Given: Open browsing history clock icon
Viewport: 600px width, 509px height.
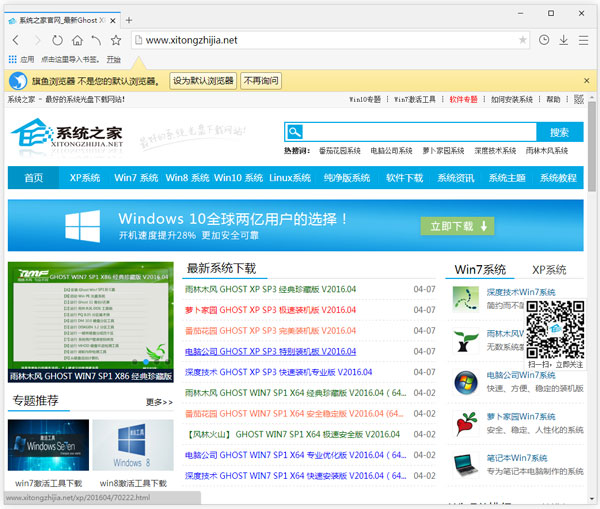Looking at the screenshot, I should tap(544, 40).
